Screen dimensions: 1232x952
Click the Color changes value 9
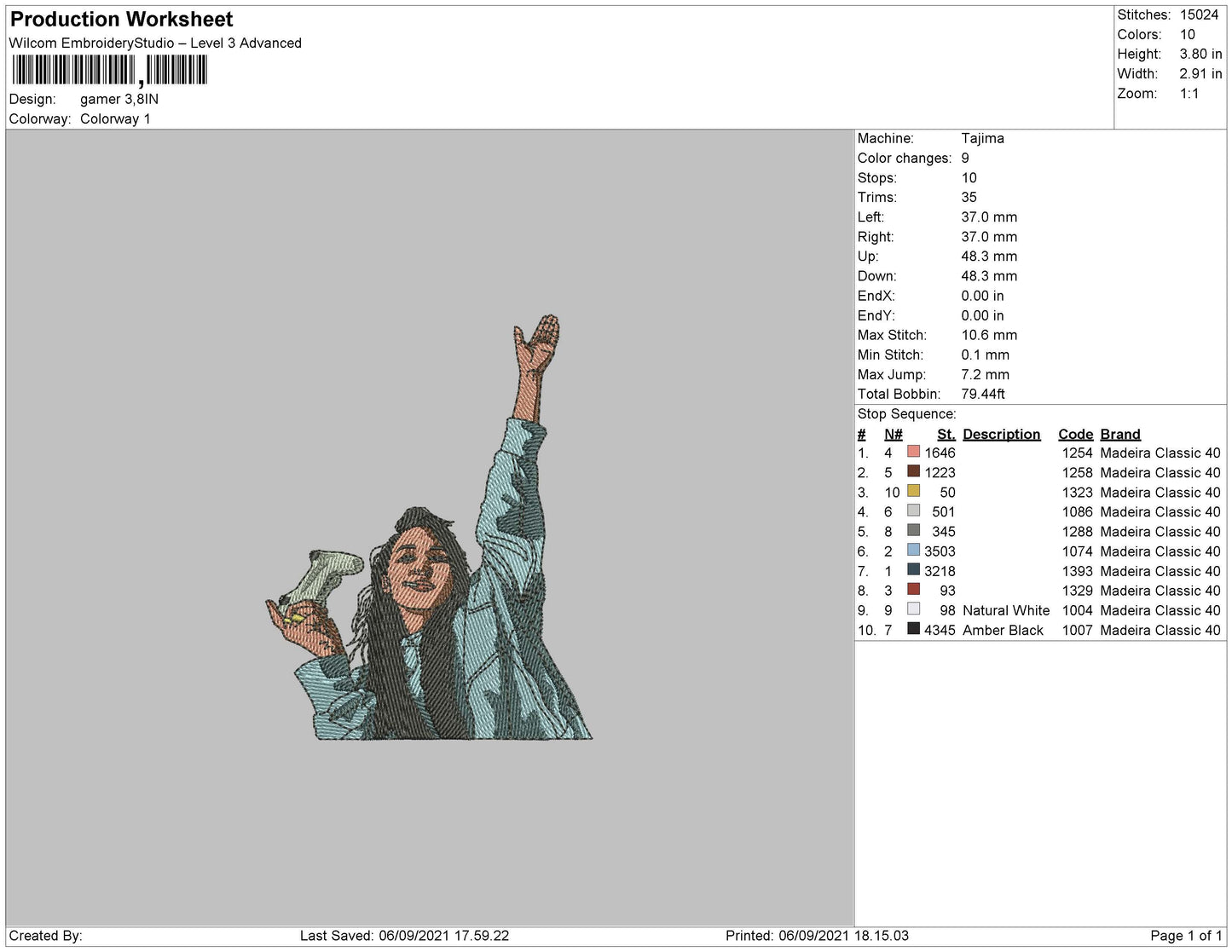pyautogui.click(x=965, y=158)
